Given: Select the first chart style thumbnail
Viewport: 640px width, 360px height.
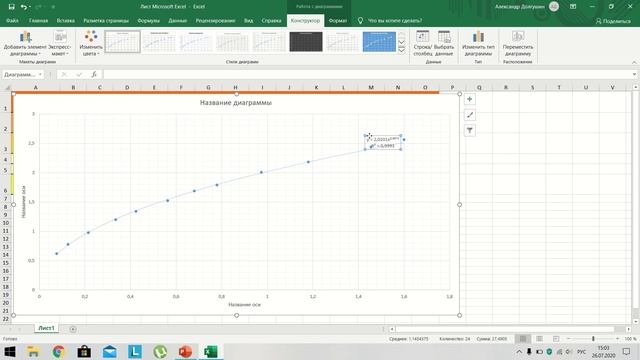Looking at the screenshot, I should click(122, 42).
